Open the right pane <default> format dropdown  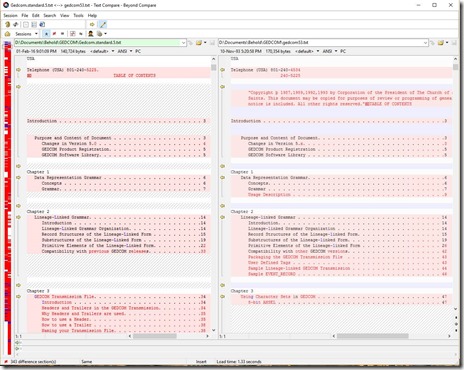click(307, 51)
